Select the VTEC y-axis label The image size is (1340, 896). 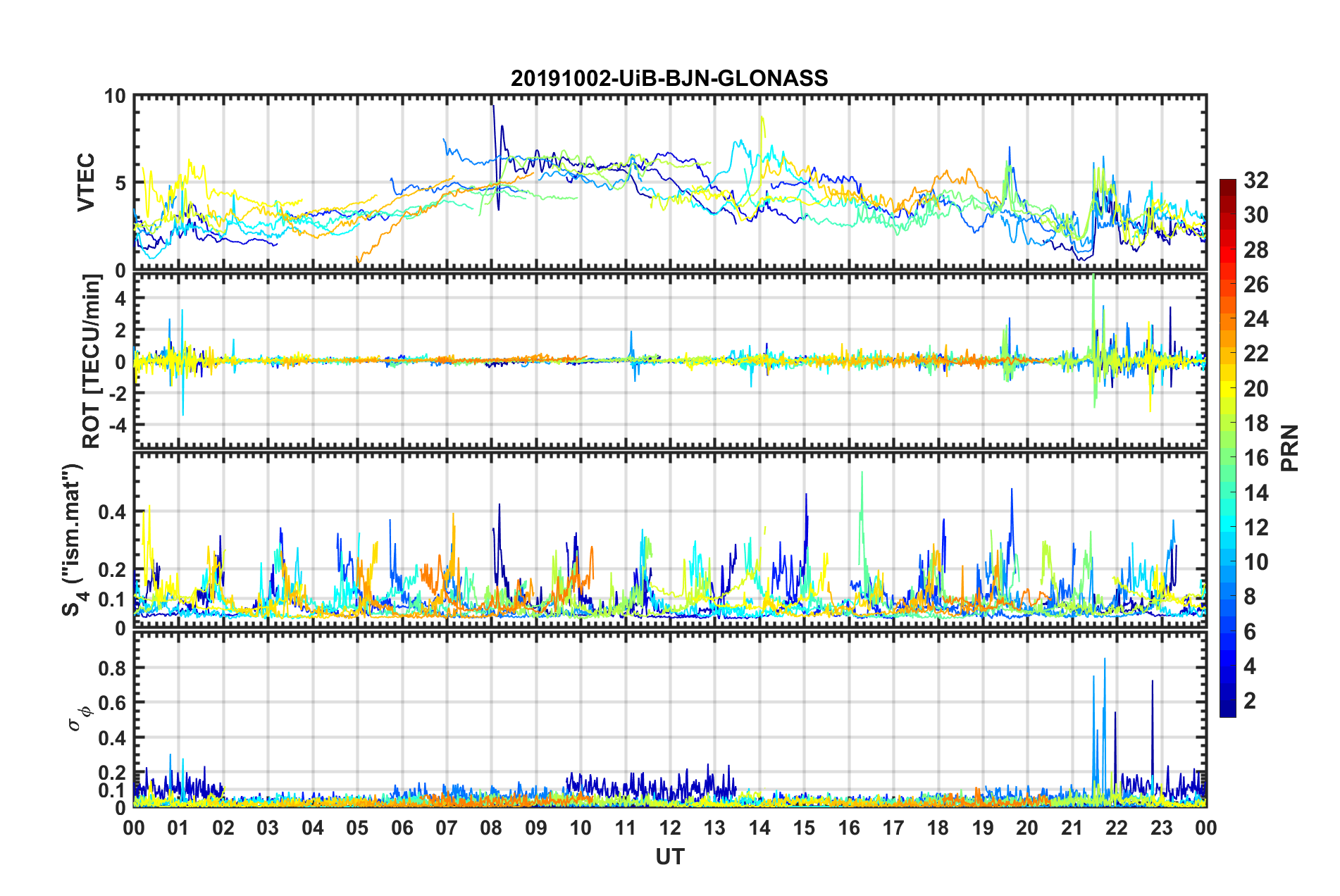click(x=86, y=183)
